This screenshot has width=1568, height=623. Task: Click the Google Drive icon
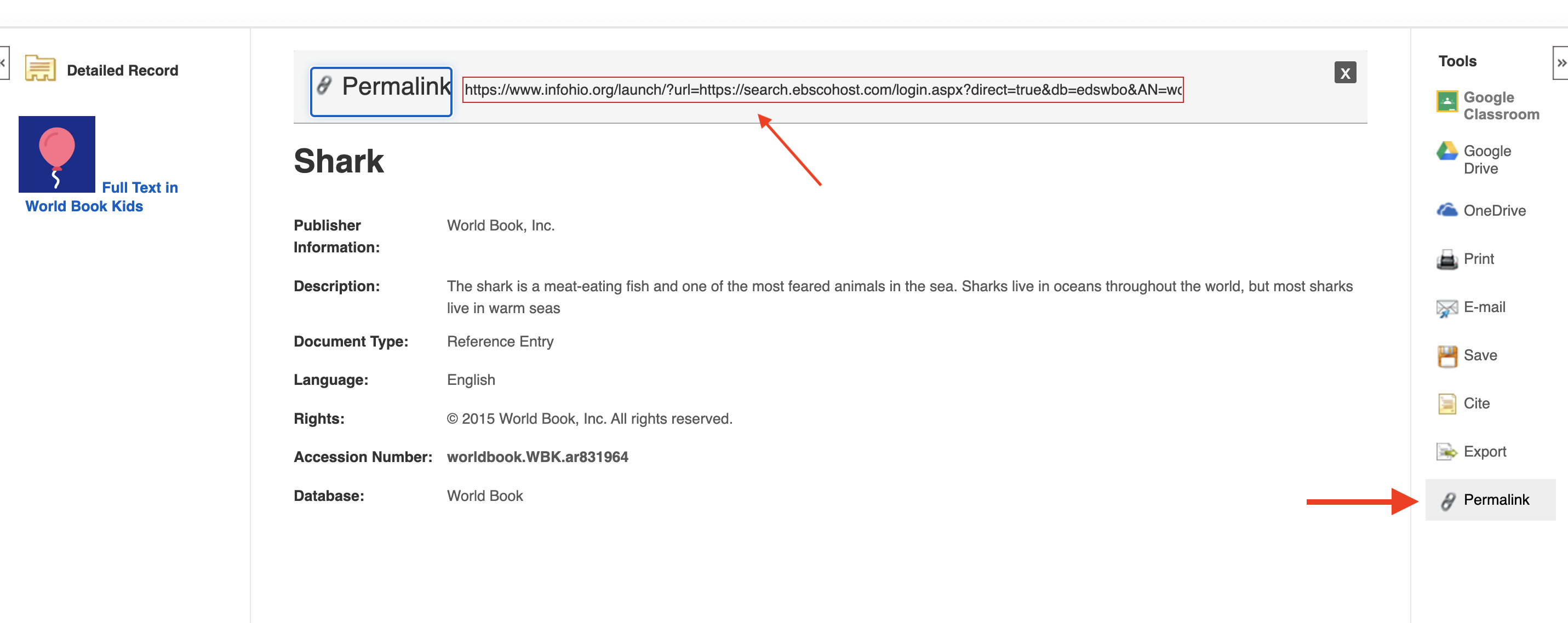tap(1447, 151)
